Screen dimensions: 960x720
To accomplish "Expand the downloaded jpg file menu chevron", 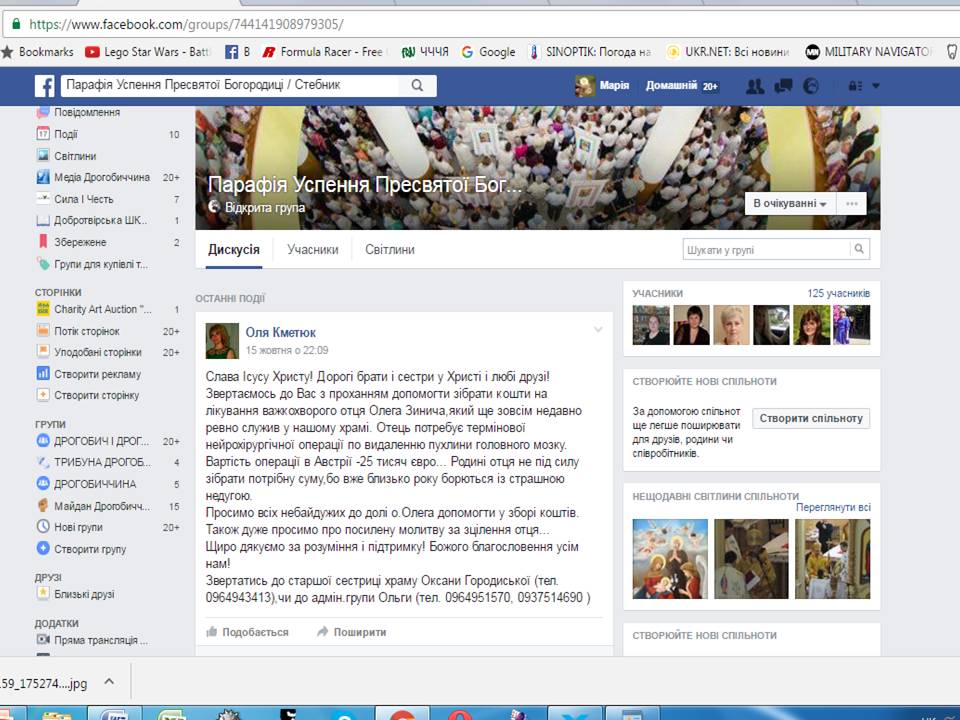I will tap(109, 681).
